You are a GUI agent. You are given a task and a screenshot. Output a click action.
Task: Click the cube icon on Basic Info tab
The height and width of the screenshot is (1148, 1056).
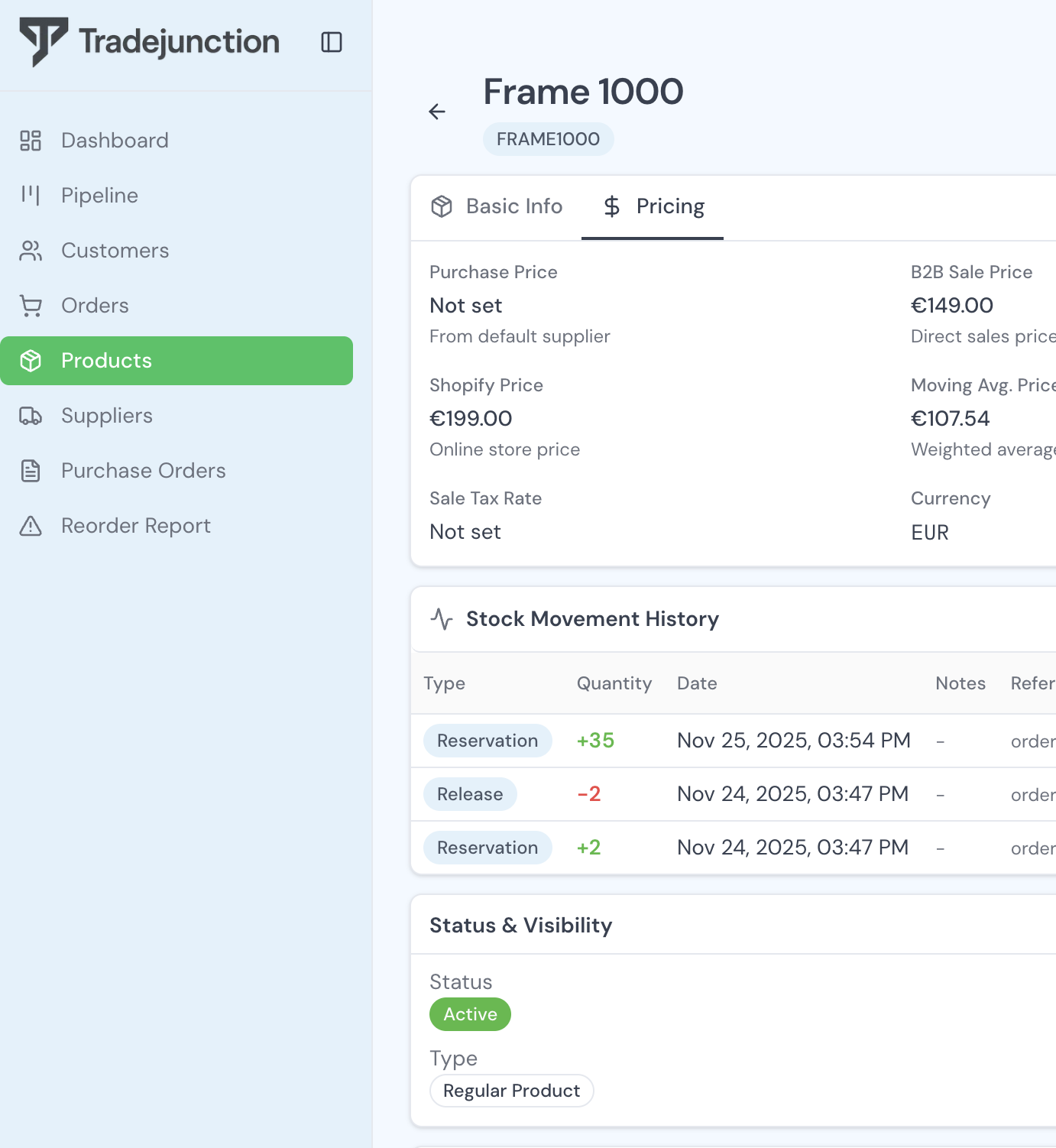pyautogui.click(x=442, y=206)
